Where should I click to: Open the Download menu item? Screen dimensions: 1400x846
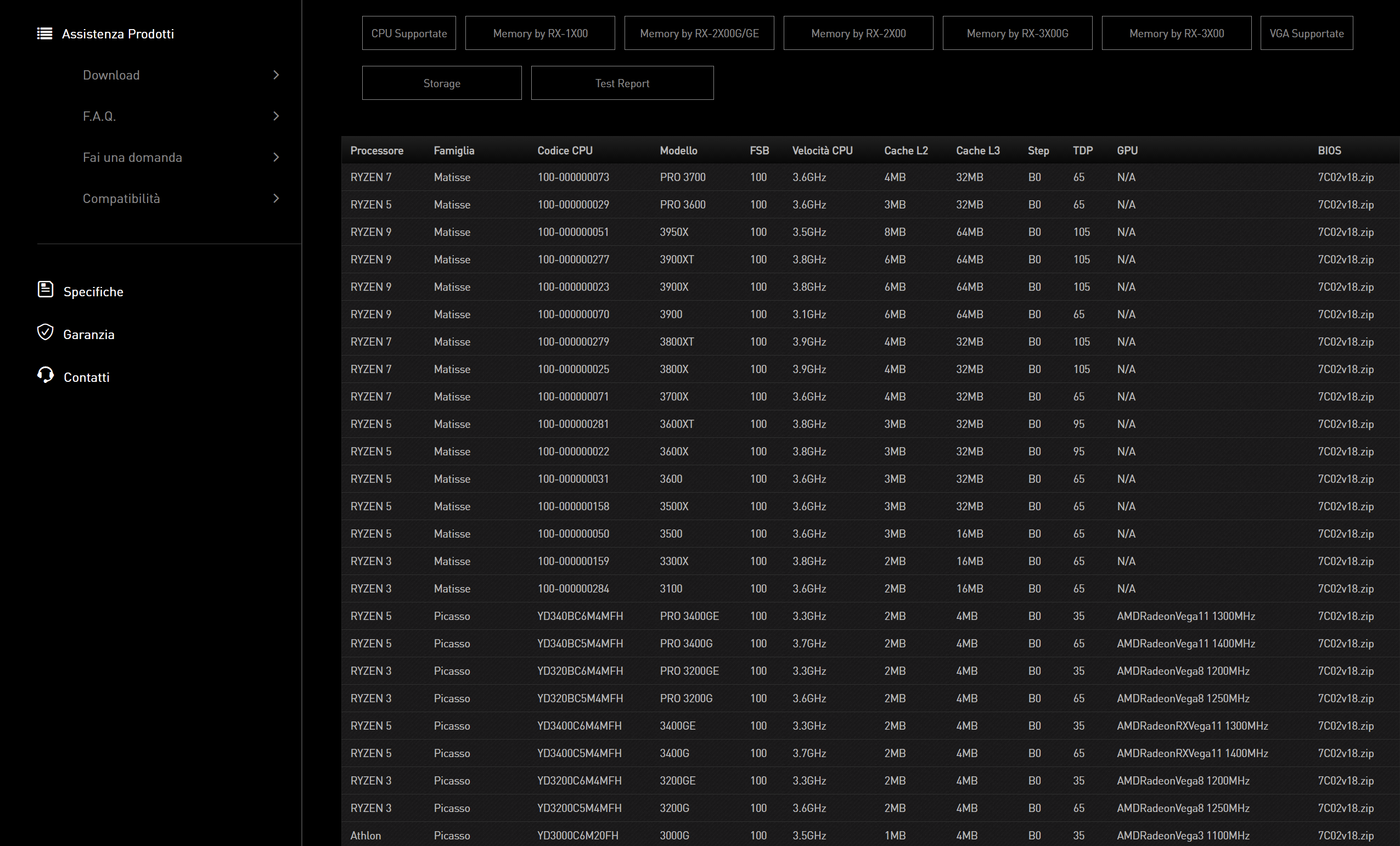pyautogui.click(x=111, y=75)
